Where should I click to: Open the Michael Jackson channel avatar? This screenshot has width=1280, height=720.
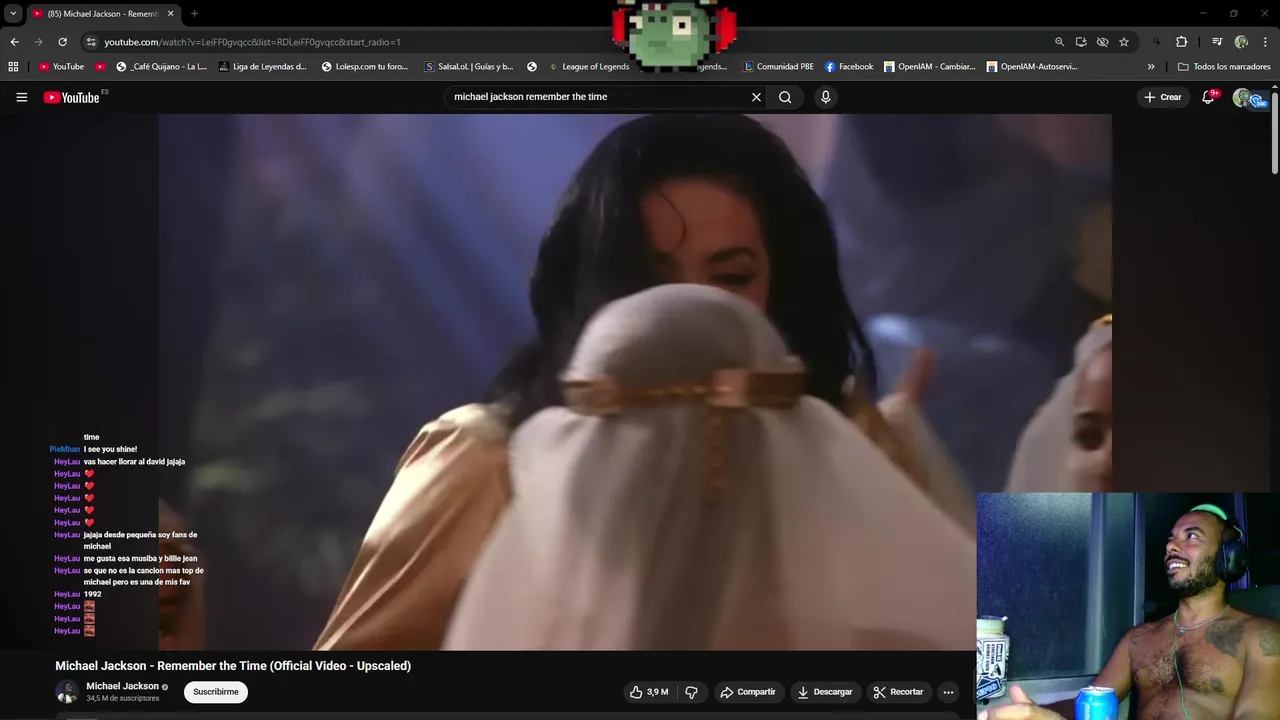pyautogui.click(x=67, y=692)
